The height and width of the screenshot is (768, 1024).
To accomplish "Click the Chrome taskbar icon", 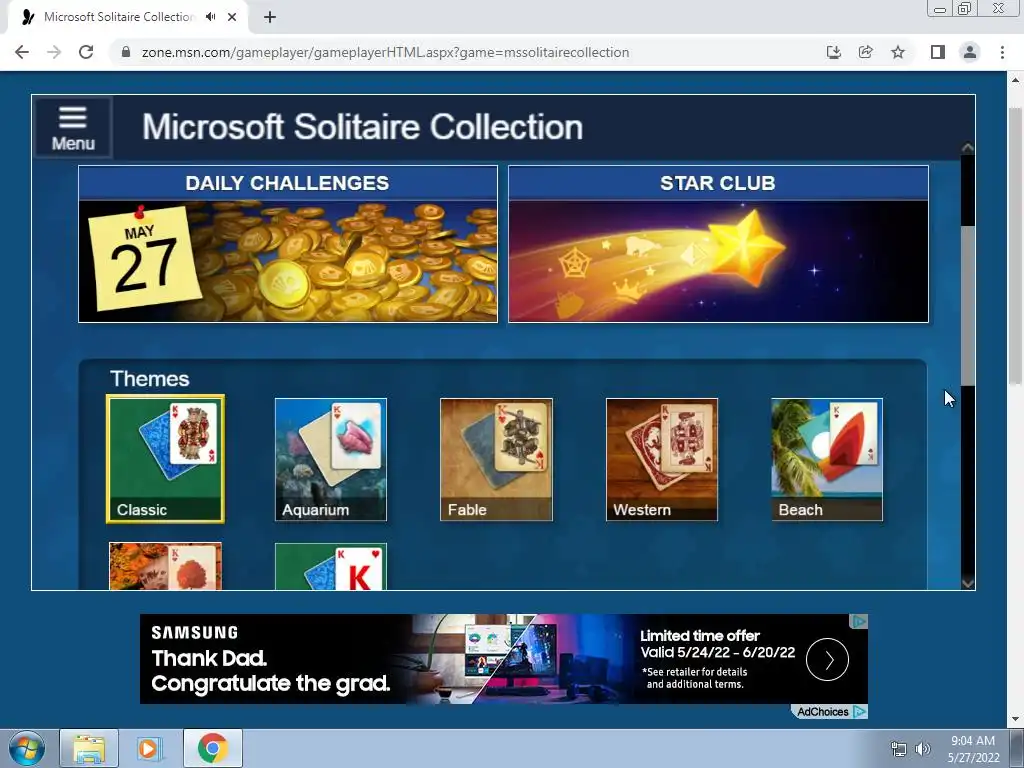I will coord(213,748).
